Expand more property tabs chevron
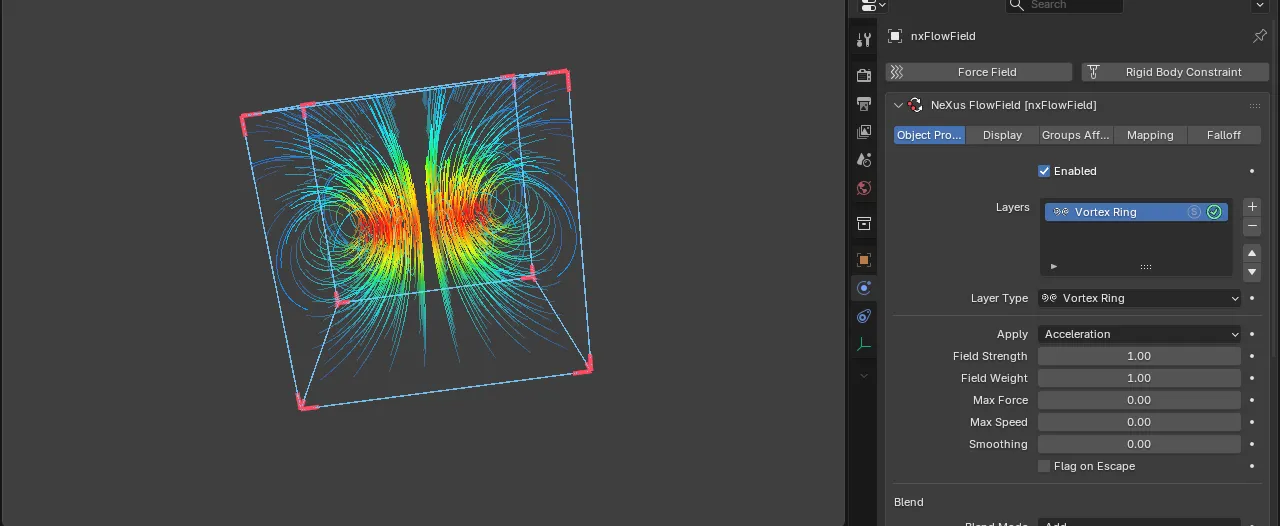 864,376
